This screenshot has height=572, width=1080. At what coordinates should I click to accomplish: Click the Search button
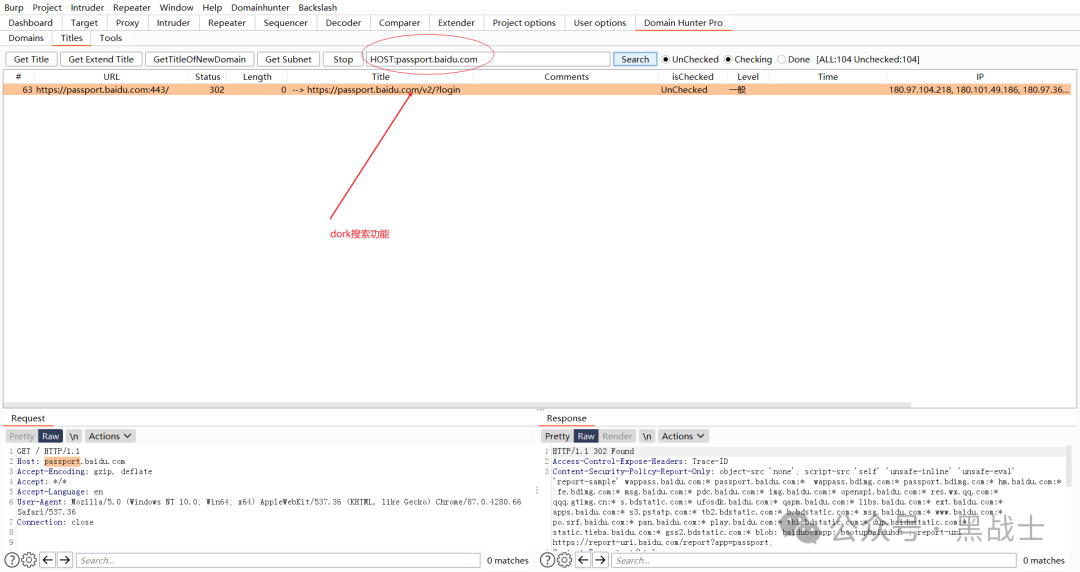tap(635, 59)
